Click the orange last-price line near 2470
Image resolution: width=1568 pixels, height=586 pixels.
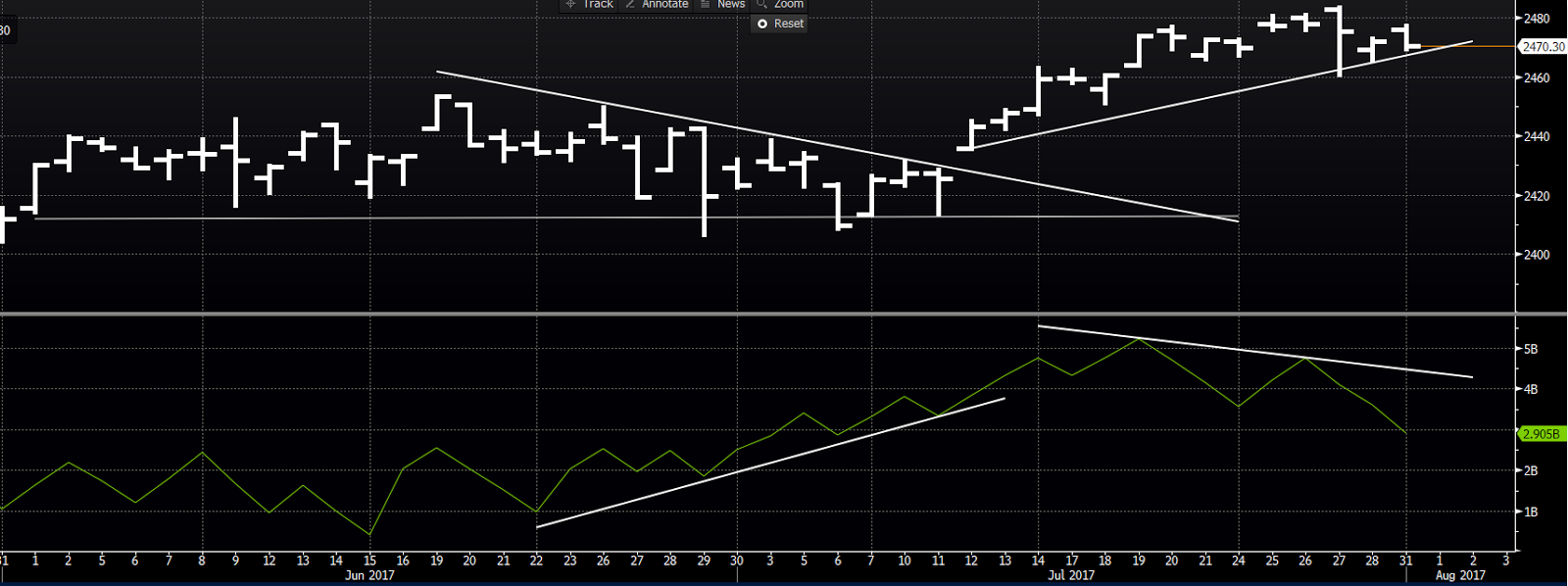pyautogui.click(x=1468, y=46)
